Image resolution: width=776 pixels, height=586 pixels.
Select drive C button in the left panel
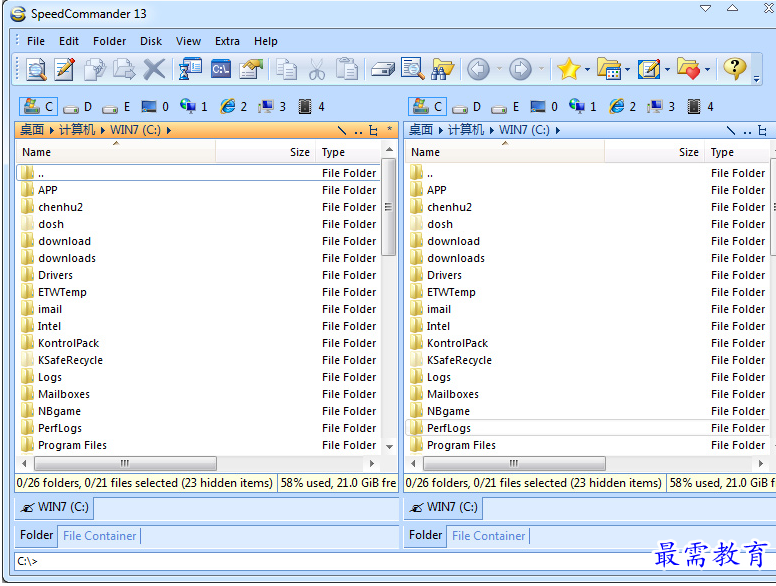pyautogui.click(x=39, y=107)
